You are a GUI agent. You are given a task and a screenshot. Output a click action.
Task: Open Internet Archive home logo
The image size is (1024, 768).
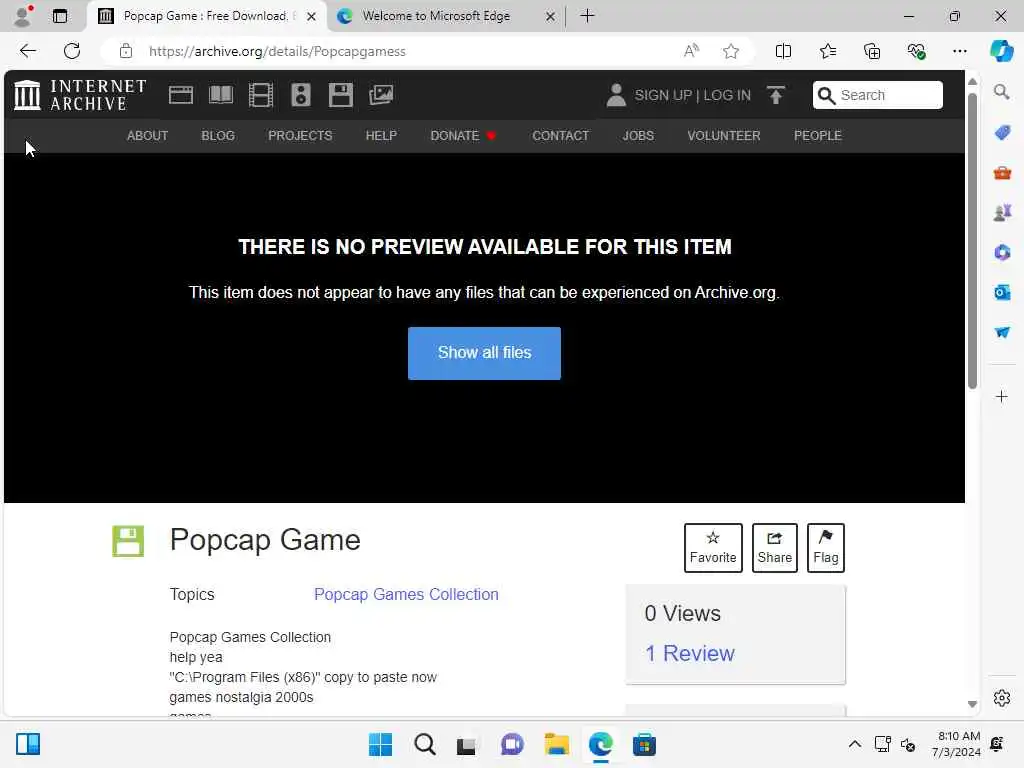[80, 95]
